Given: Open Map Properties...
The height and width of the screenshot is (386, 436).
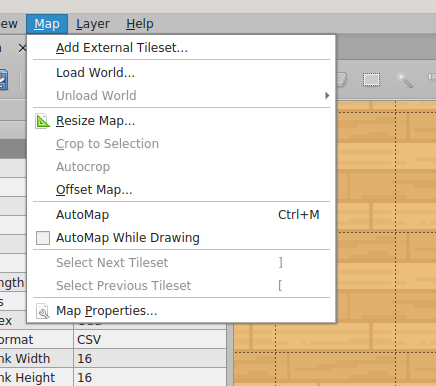Looking at the screenshot, I should tap(181, 311).
